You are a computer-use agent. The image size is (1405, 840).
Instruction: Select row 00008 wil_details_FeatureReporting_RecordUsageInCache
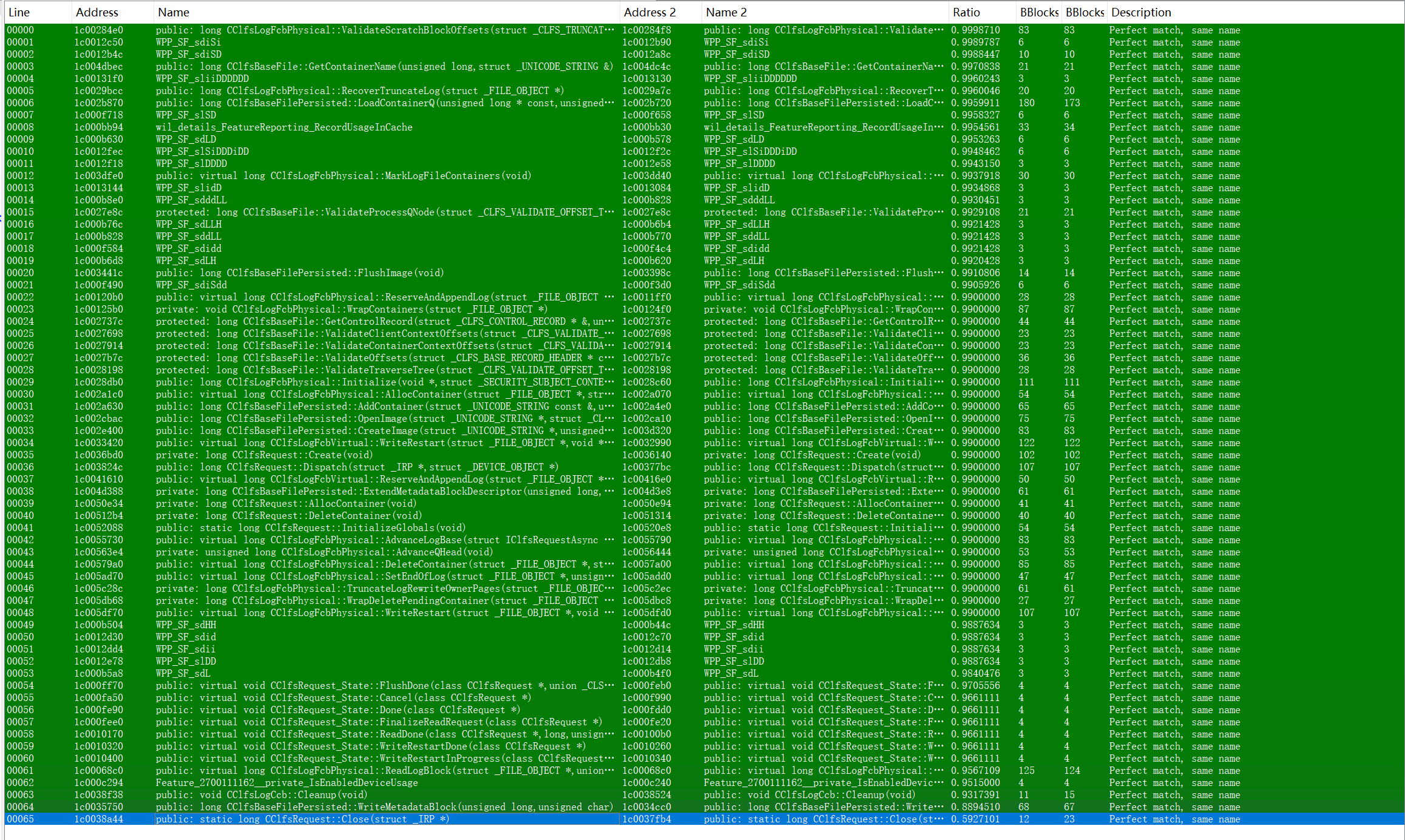tap(284, 127)
